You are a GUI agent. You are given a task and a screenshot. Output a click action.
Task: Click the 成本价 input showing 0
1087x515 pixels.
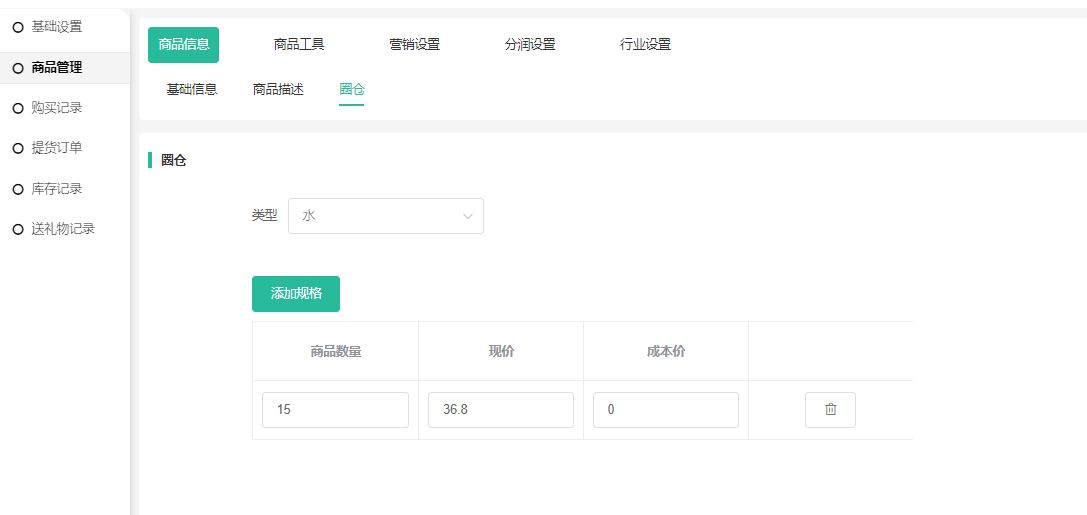(x=665, y=410)
